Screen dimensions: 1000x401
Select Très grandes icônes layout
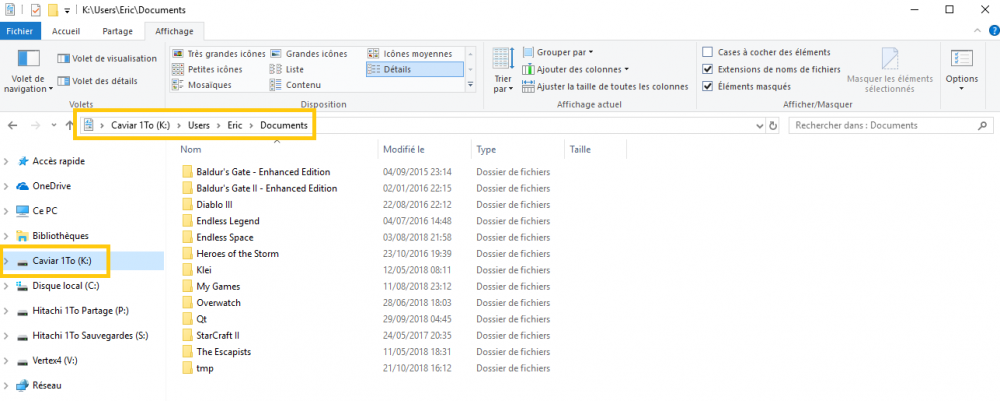point(217,54)
